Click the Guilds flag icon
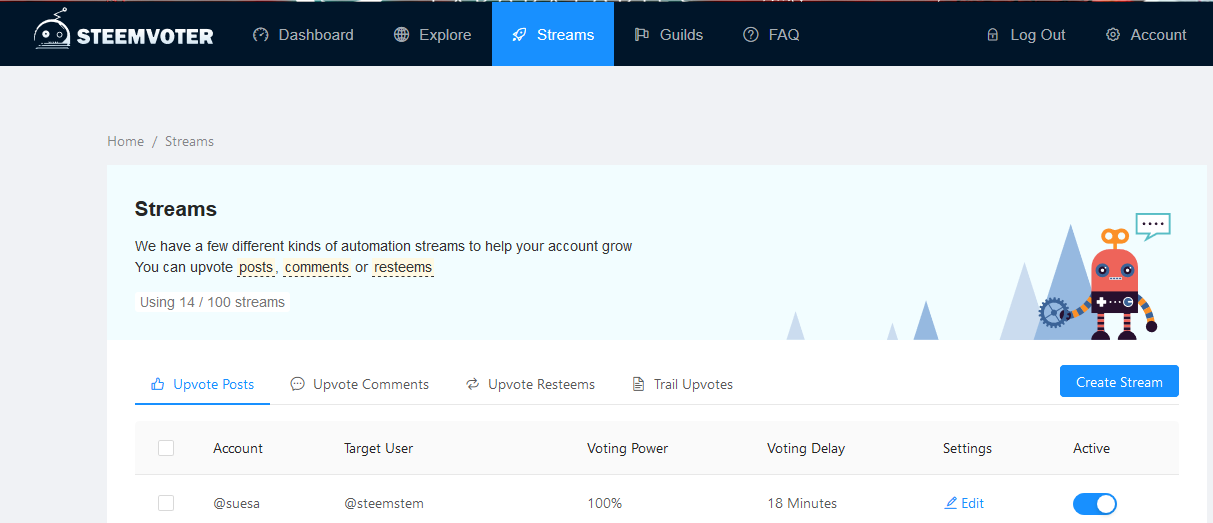 coord(642,35)
